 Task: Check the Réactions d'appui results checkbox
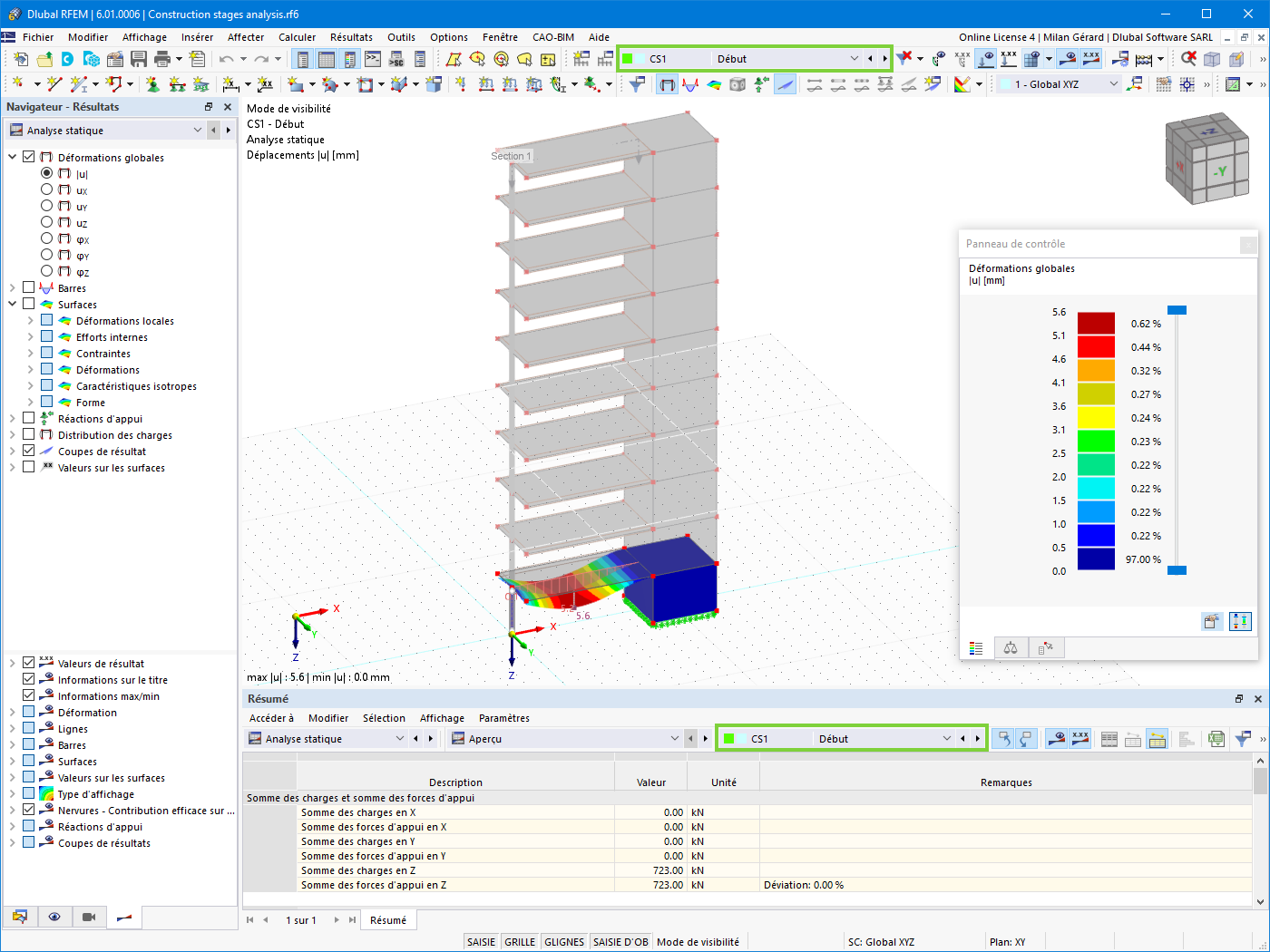pos(29,418)
